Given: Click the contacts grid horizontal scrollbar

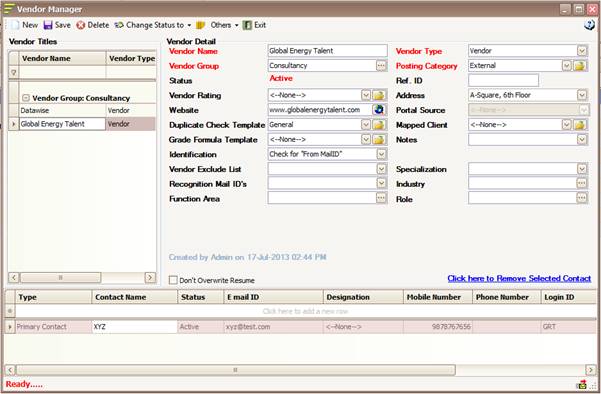Looking at the screenshot, I should click(x=235, y=370).
